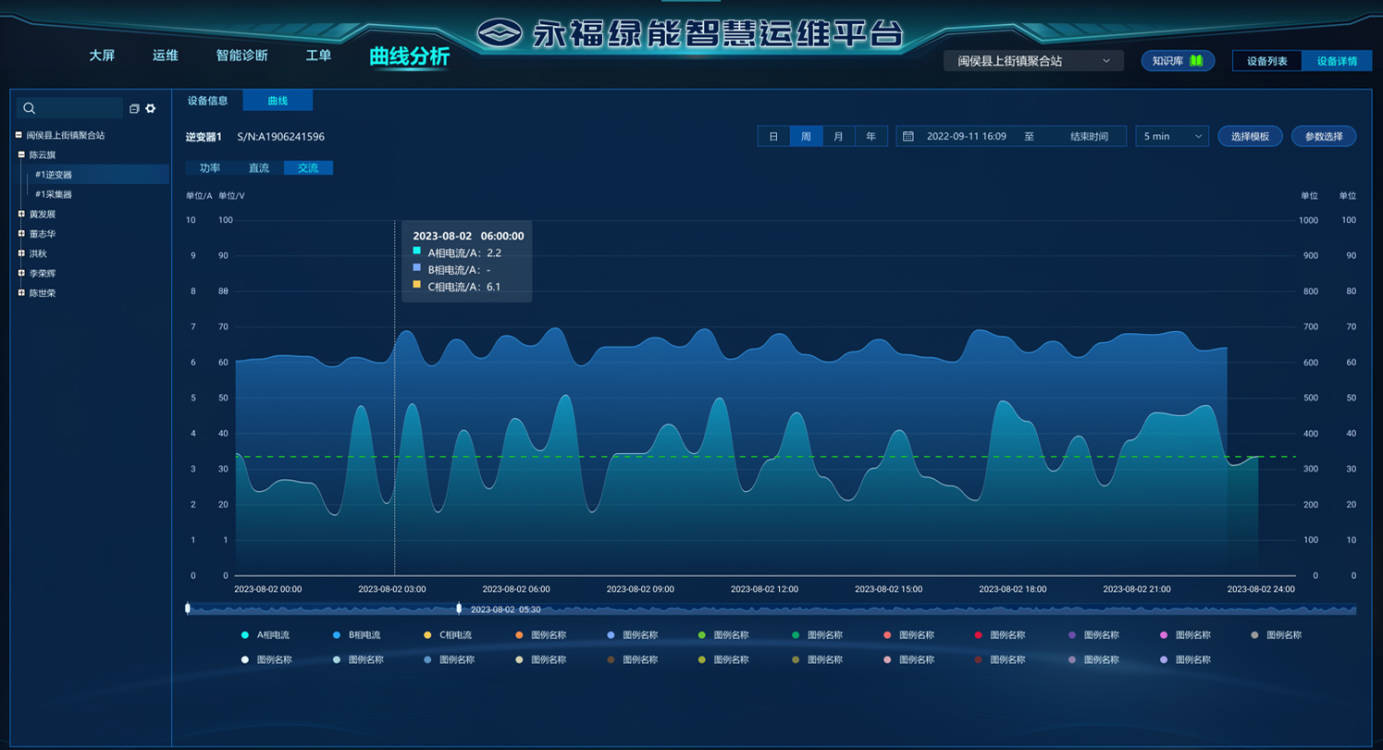Viewport: 1383px width, 750px height.
Task: Open tree settings gear icon
Action: click(151, 108)
